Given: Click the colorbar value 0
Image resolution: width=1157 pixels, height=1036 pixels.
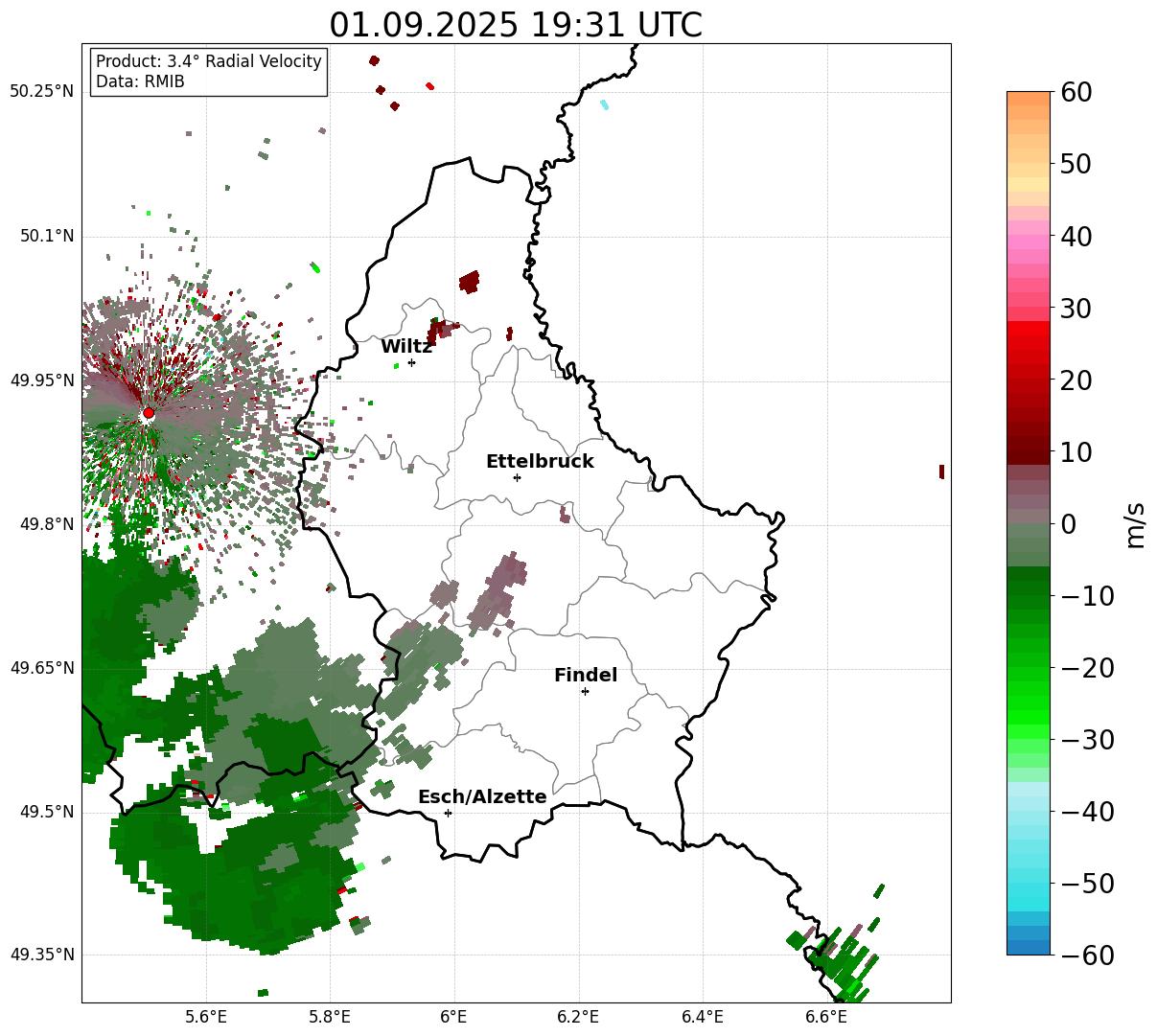Looking at the screenshot, I should pyautogui.click(x=1068, y=524).
